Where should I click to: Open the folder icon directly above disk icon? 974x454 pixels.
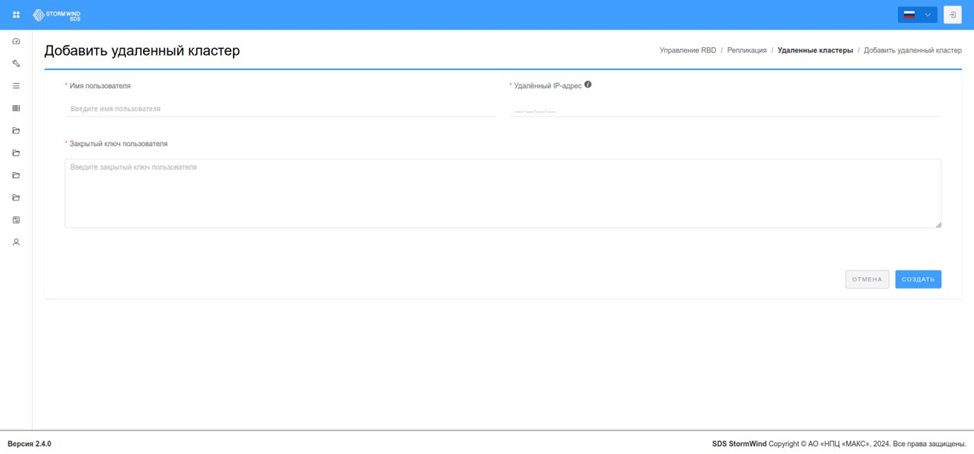pyautogui.click(x=16, y=197)
